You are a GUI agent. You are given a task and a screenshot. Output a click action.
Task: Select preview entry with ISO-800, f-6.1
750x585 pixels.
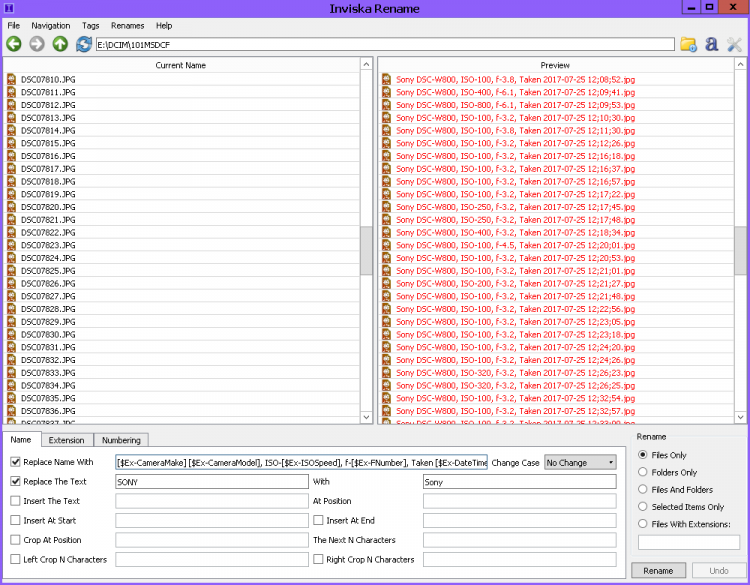click(x=556, y=105)
